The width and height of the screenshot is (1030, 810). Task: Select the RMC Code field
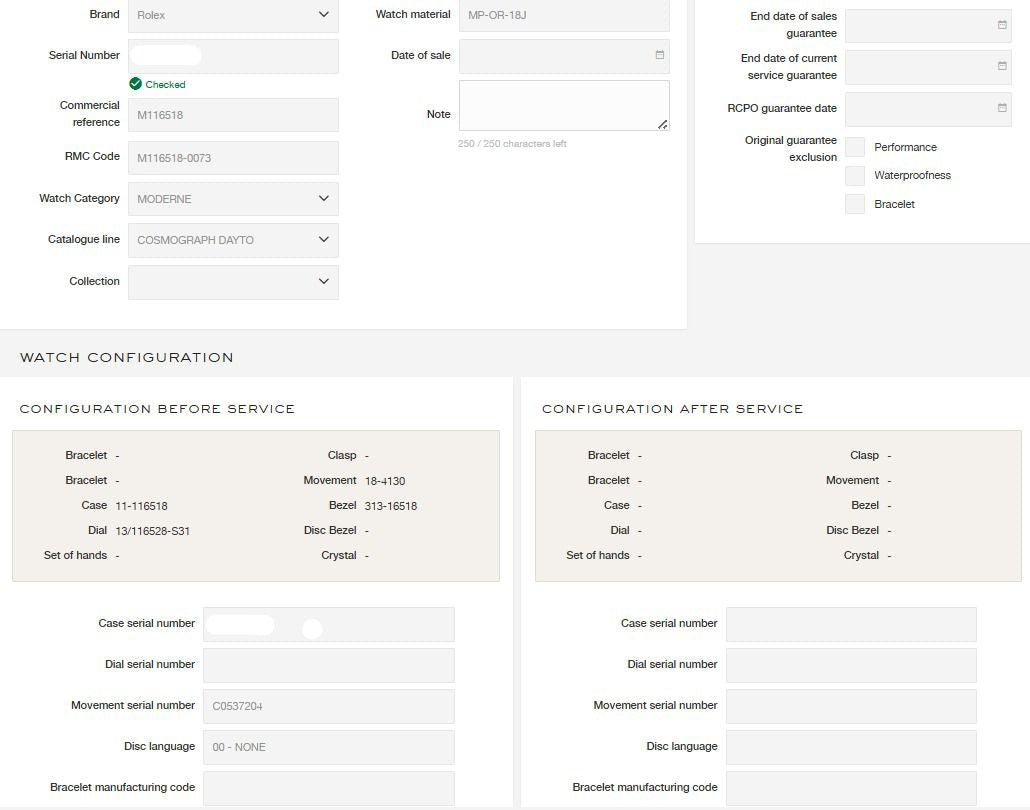[233, 158]
